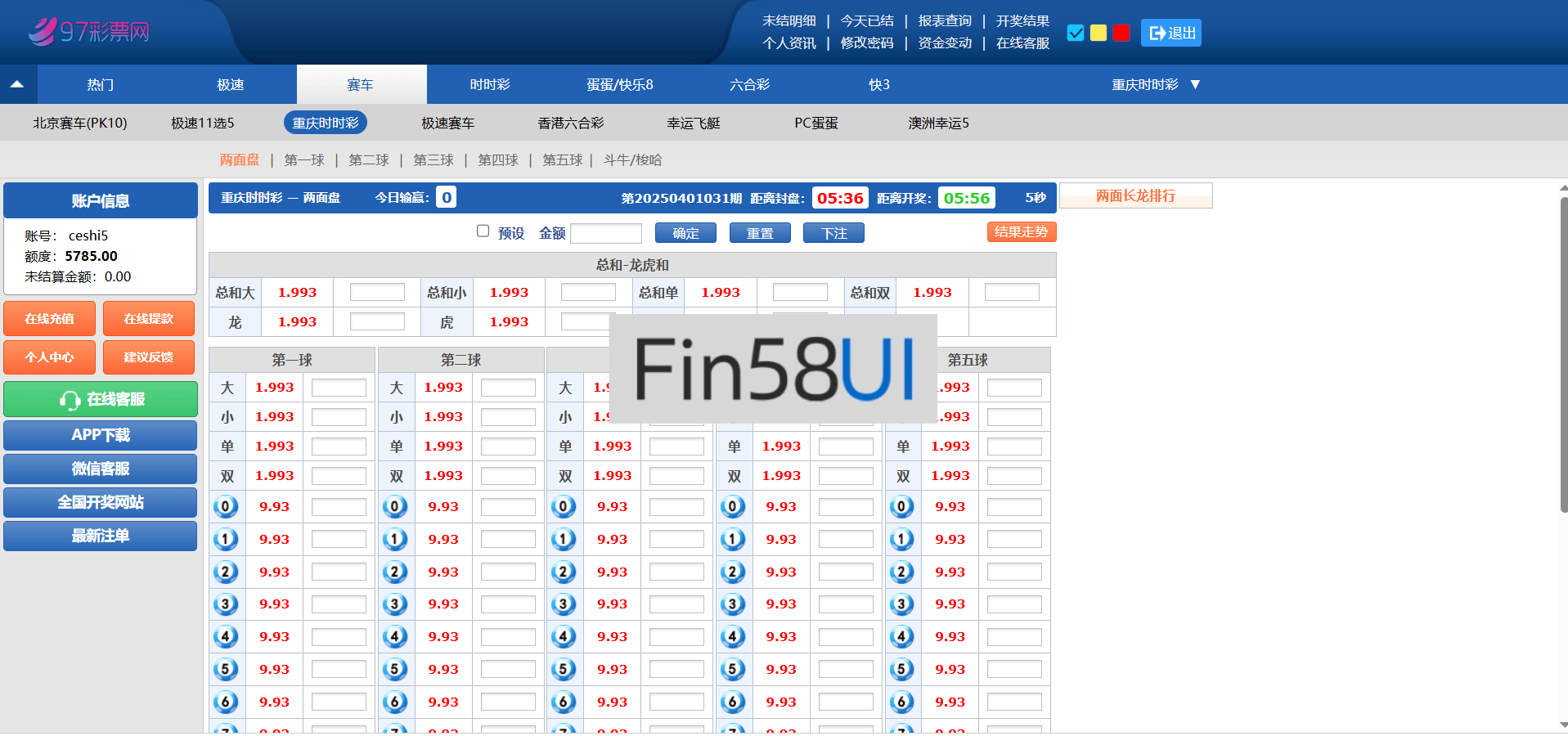Open the 结果走势 results trend

click(x=1021, y=232)
